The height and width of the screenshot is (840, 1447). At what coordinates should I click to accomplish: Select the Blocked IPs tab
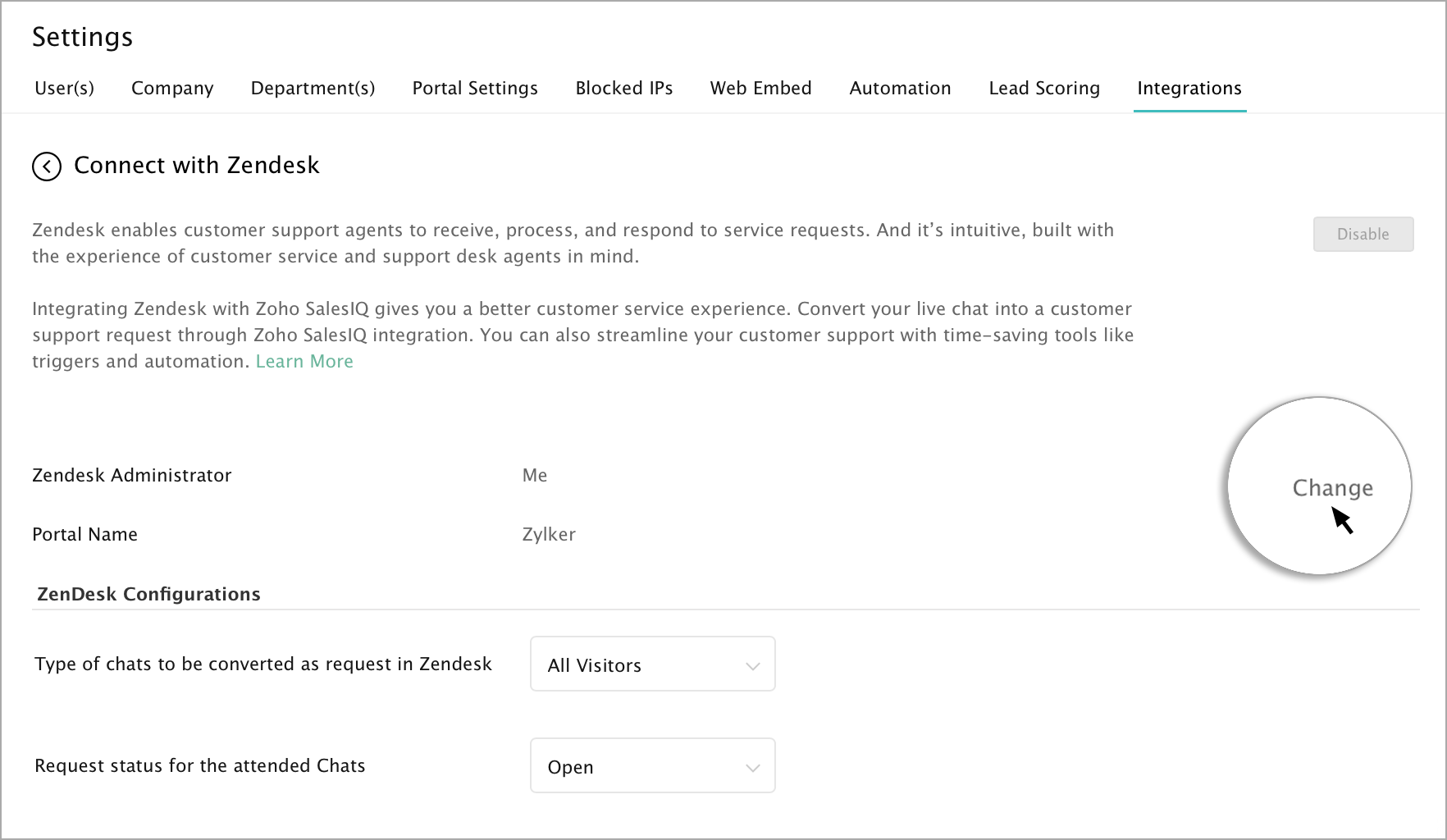pyautogui.click(x=623, y=89)
